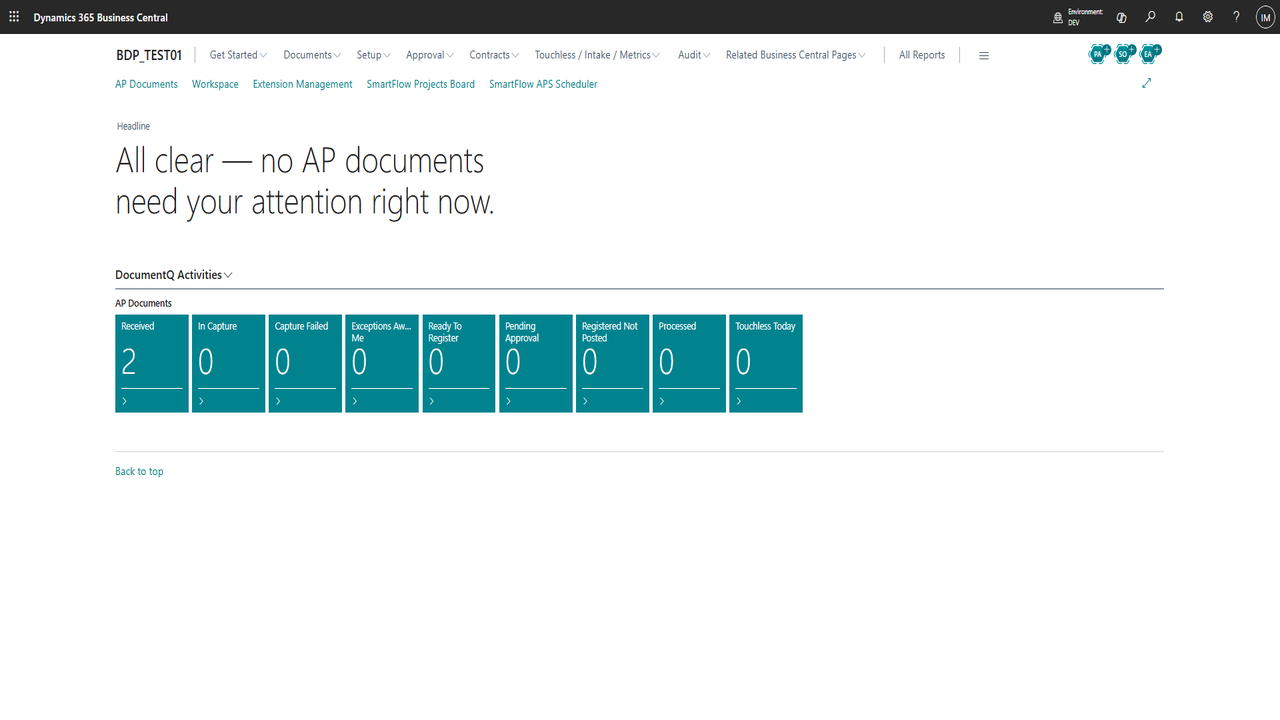Screen dimensions: 1280x720
Task: Open the app launcher waffle icon
Action: (x=14, y=17)
